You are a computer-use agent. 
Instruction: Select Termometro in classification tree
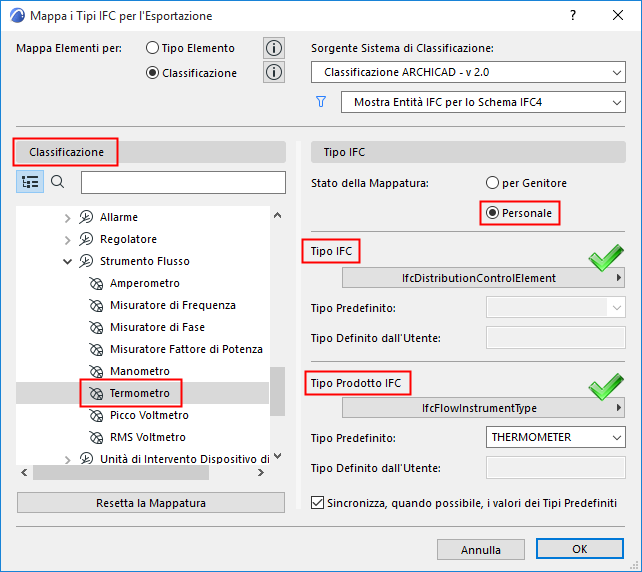[x=140, y=393]
